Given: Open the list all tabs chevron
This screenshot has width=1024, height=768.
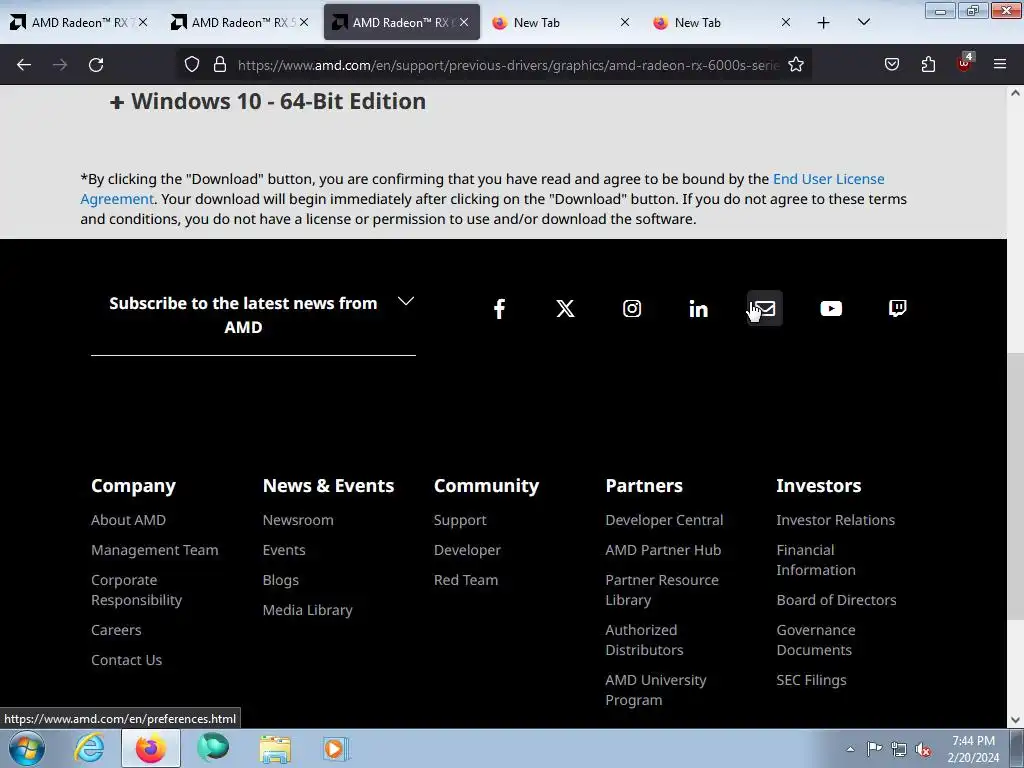Looking at the screenshot, I should (863, 22).
